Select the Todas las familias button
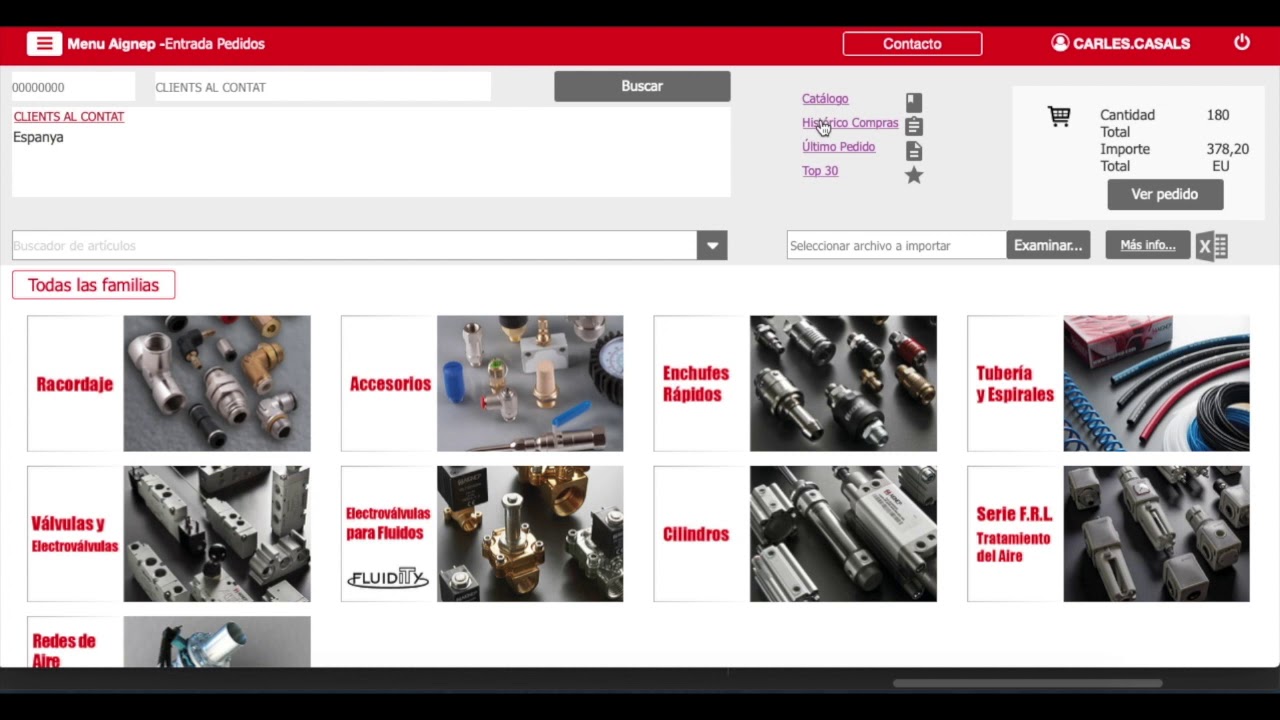Image resolution: width=1280 pixels, height=720 pixels. (93, 285)
